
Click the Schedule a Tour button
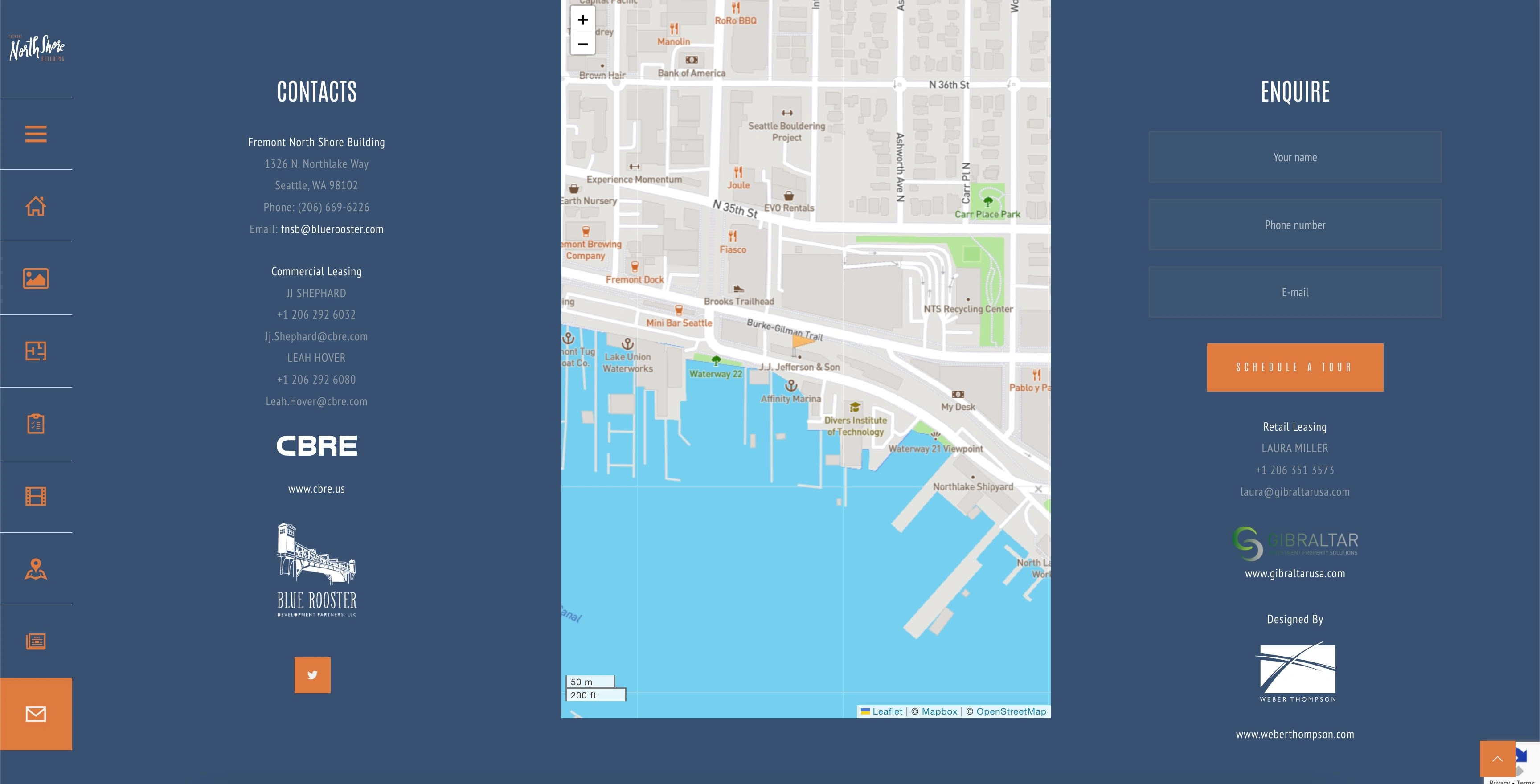[1295, 367]
